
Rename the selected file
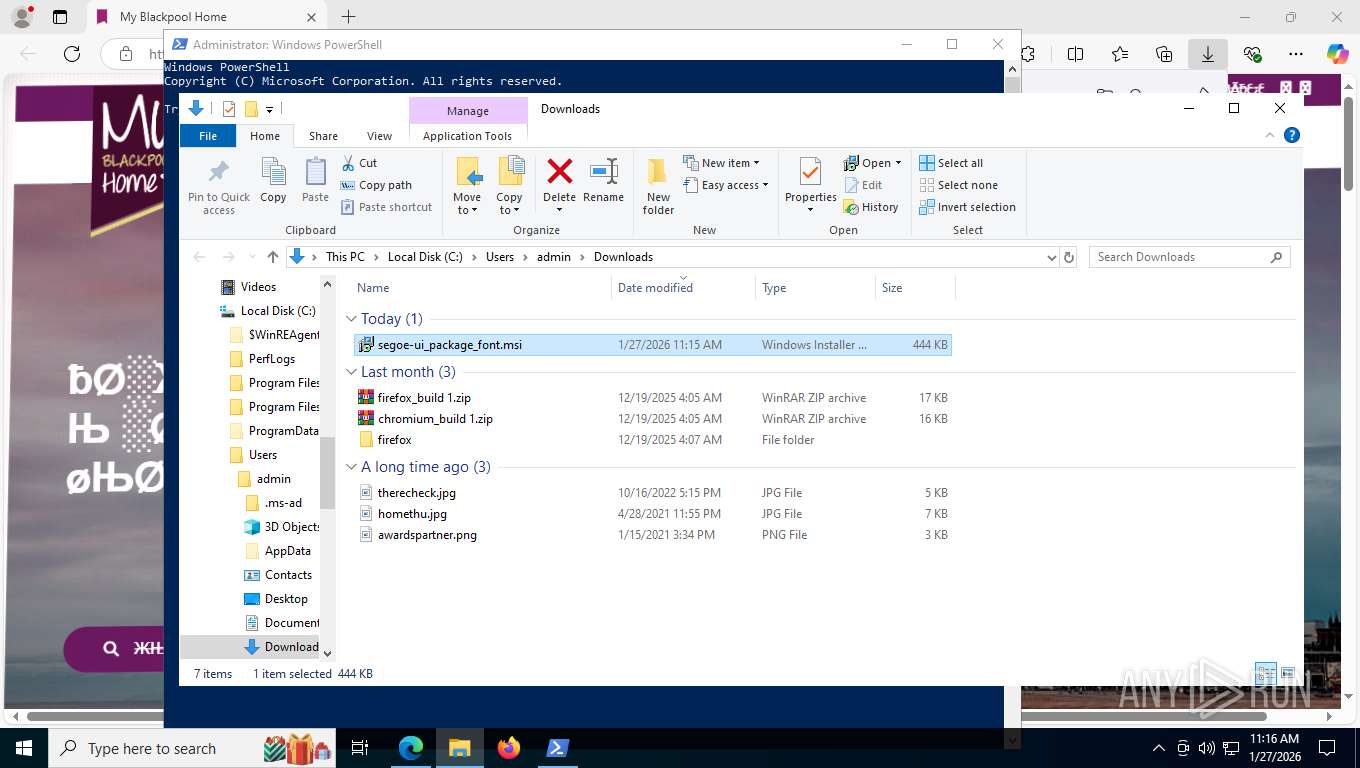(x=603, y=181)
